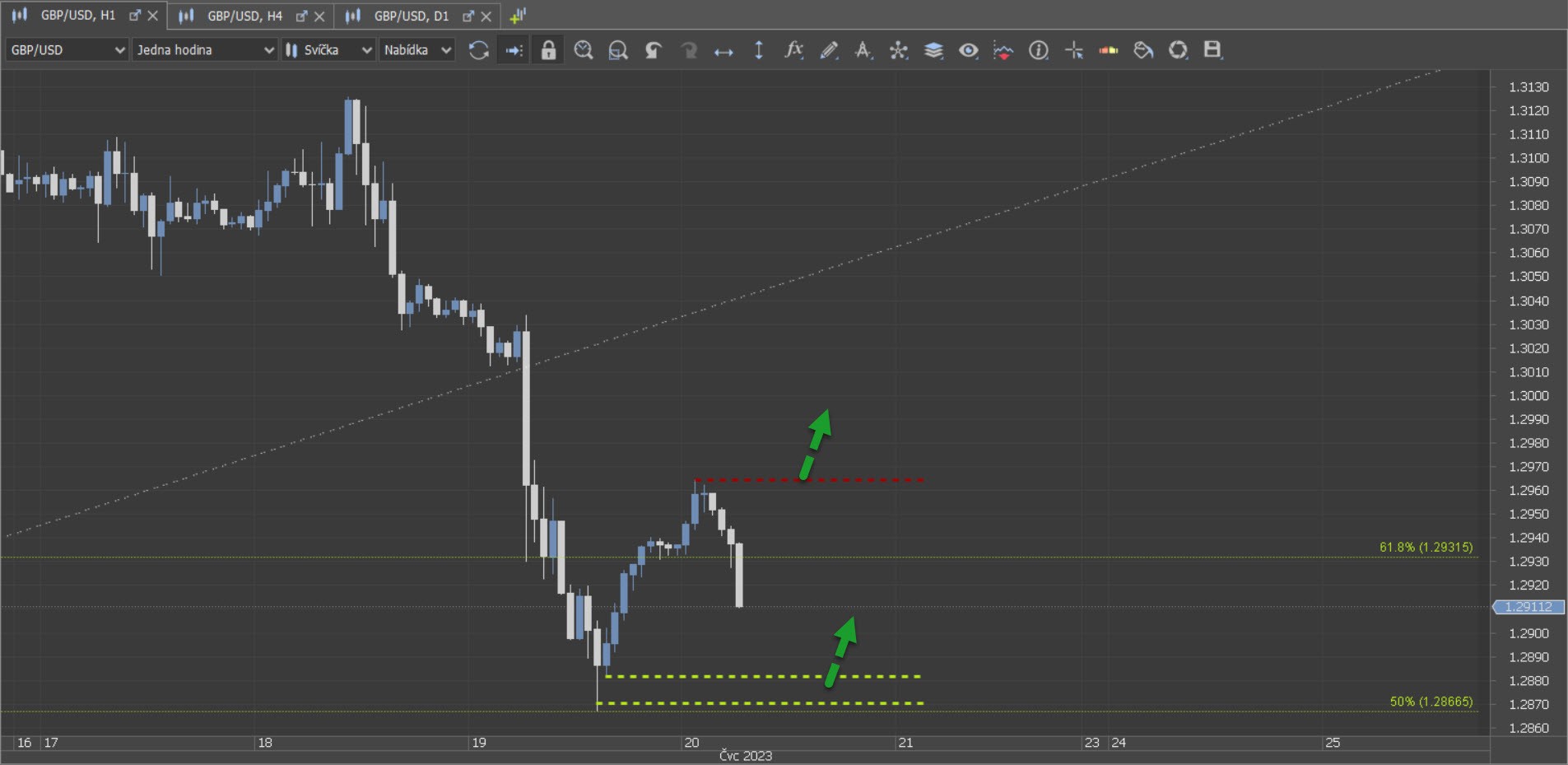Image resolution: width=1568 pixels, height=765 pixels.
Task: Switch to the GBP/USD, H1 tab
Action: (77, 15)
